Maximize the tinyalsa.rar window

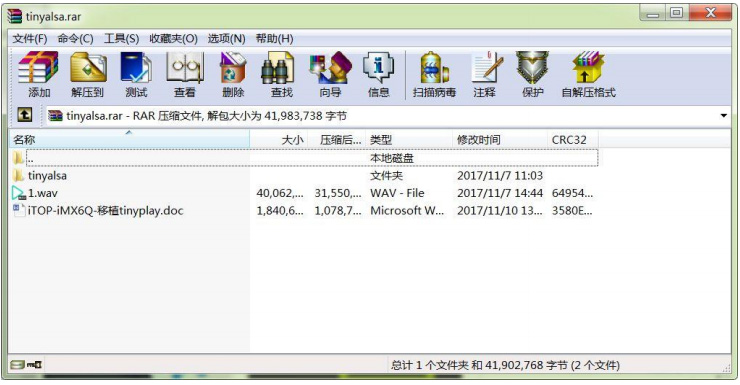pyautogui.click(x=677, y=14)
